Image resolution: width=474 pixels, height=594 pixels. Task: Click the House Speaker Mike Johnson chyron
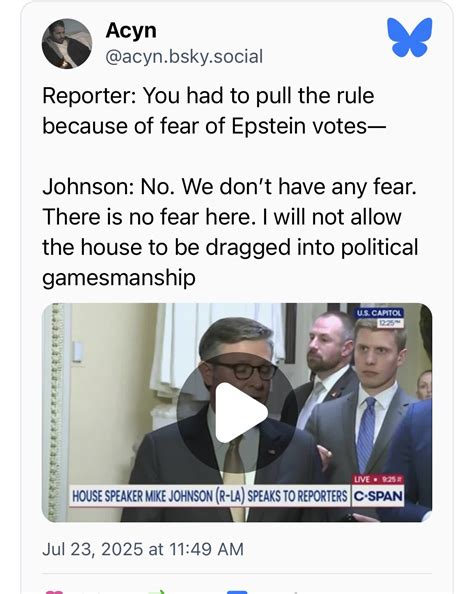point(210,496)
